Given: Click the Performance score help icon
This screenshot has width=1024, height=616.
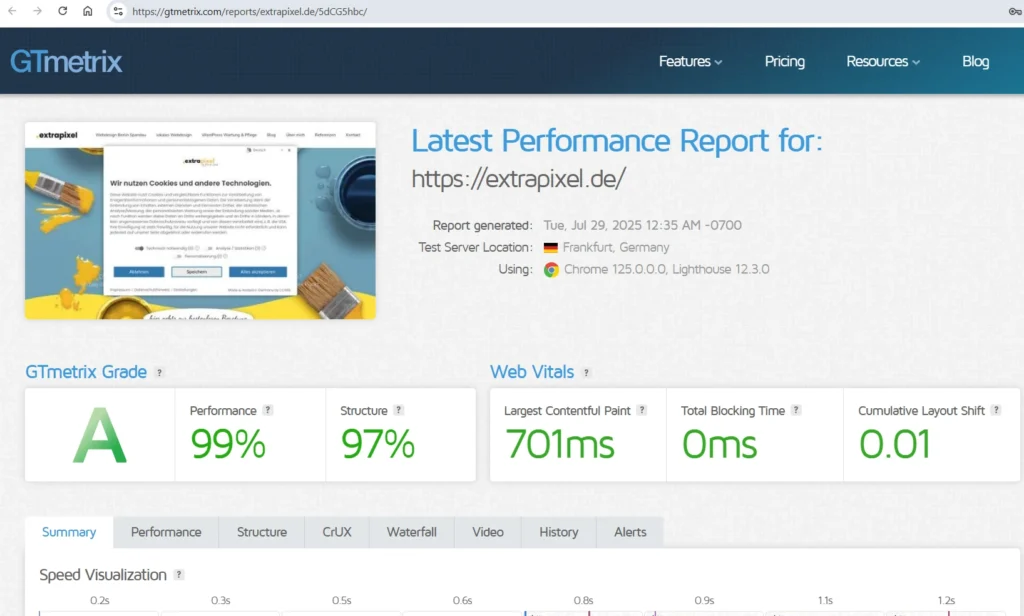Looking at the screenshot, I should coord(267,410).
